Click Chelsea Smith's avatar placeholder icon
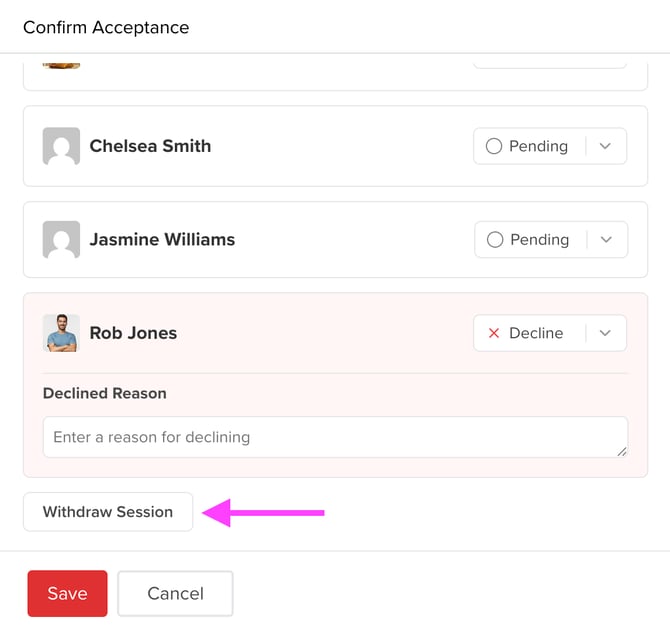The height and width of the screenshot is (631, 670). pos(61,146)
